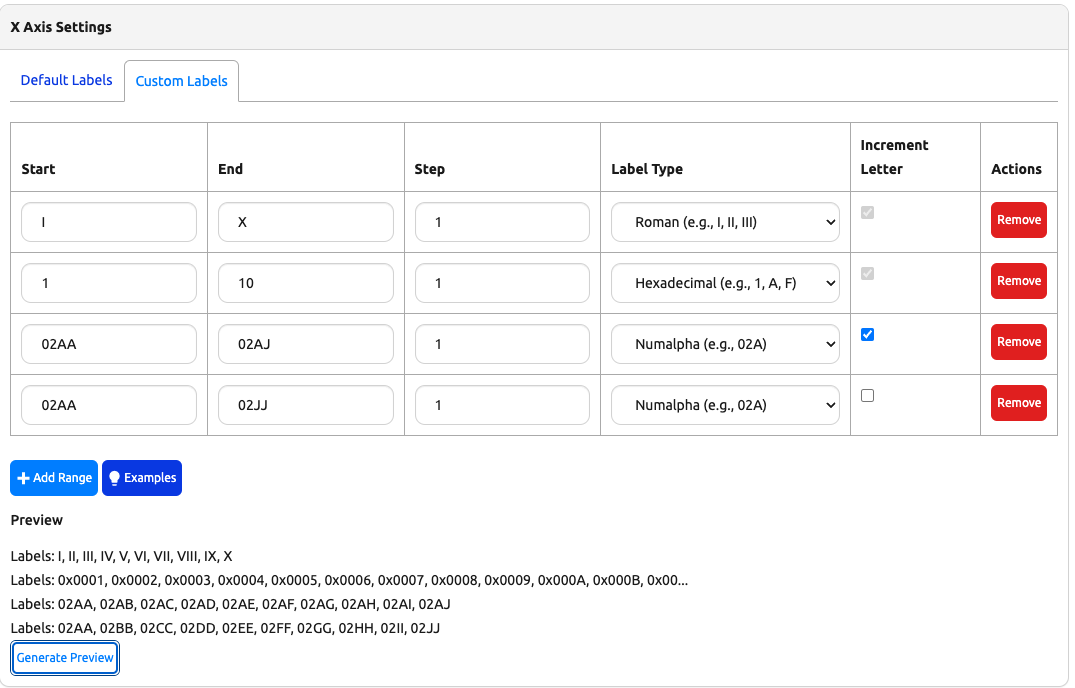This screenshot has width=1075, height=688.
Task: Switch to the Default Labels tab
Action: click(66, 80)
